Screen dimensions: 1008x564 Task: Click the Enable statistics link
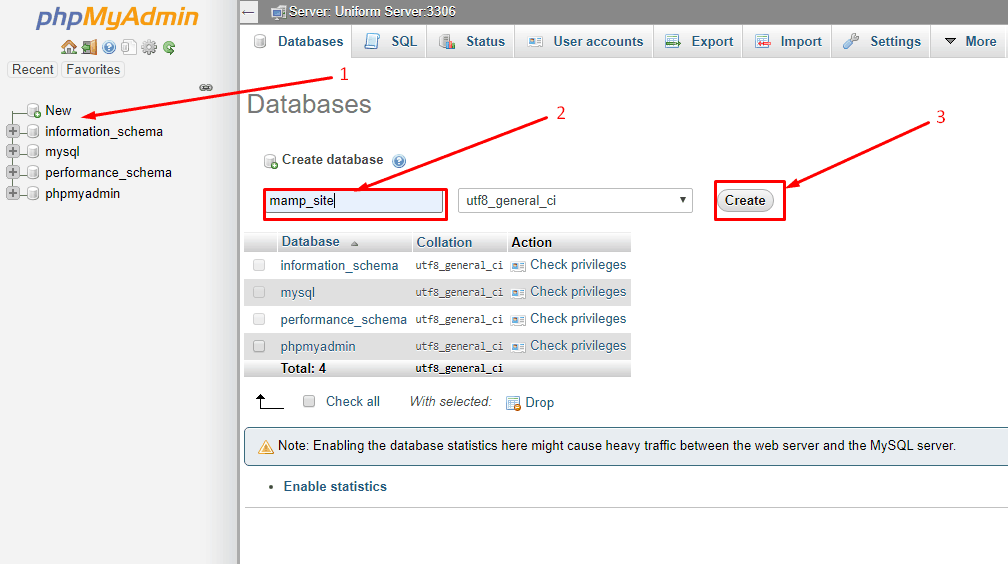click(335, 487)
